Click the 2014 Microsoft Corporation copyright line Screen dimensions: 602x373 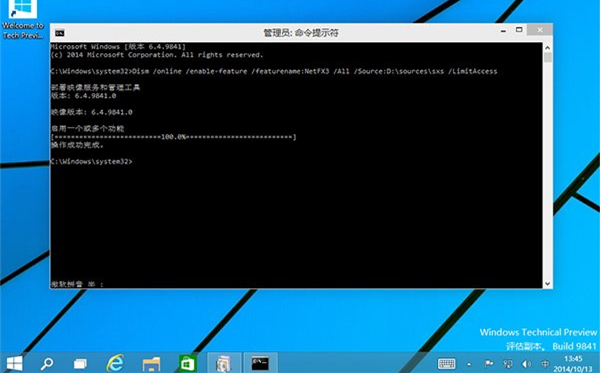(157, 55)
